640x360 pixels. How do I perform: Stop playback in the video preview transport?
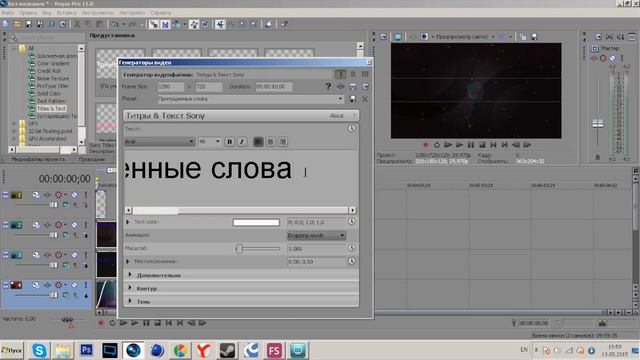pos(482,145)
